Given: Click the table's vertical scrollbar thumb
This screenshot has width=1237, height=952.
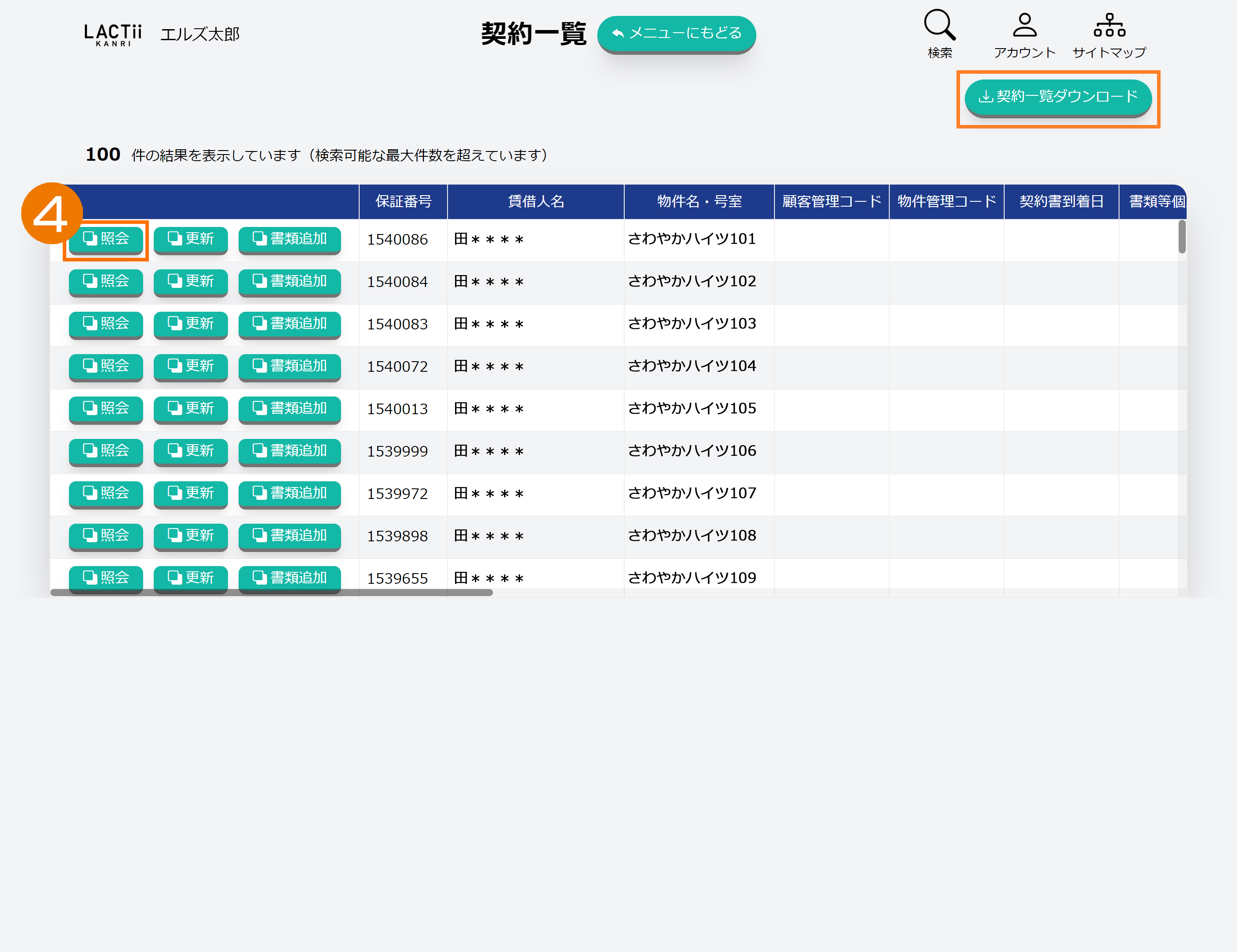Looking at the screenshot, I should click(x=1181, y=237).
